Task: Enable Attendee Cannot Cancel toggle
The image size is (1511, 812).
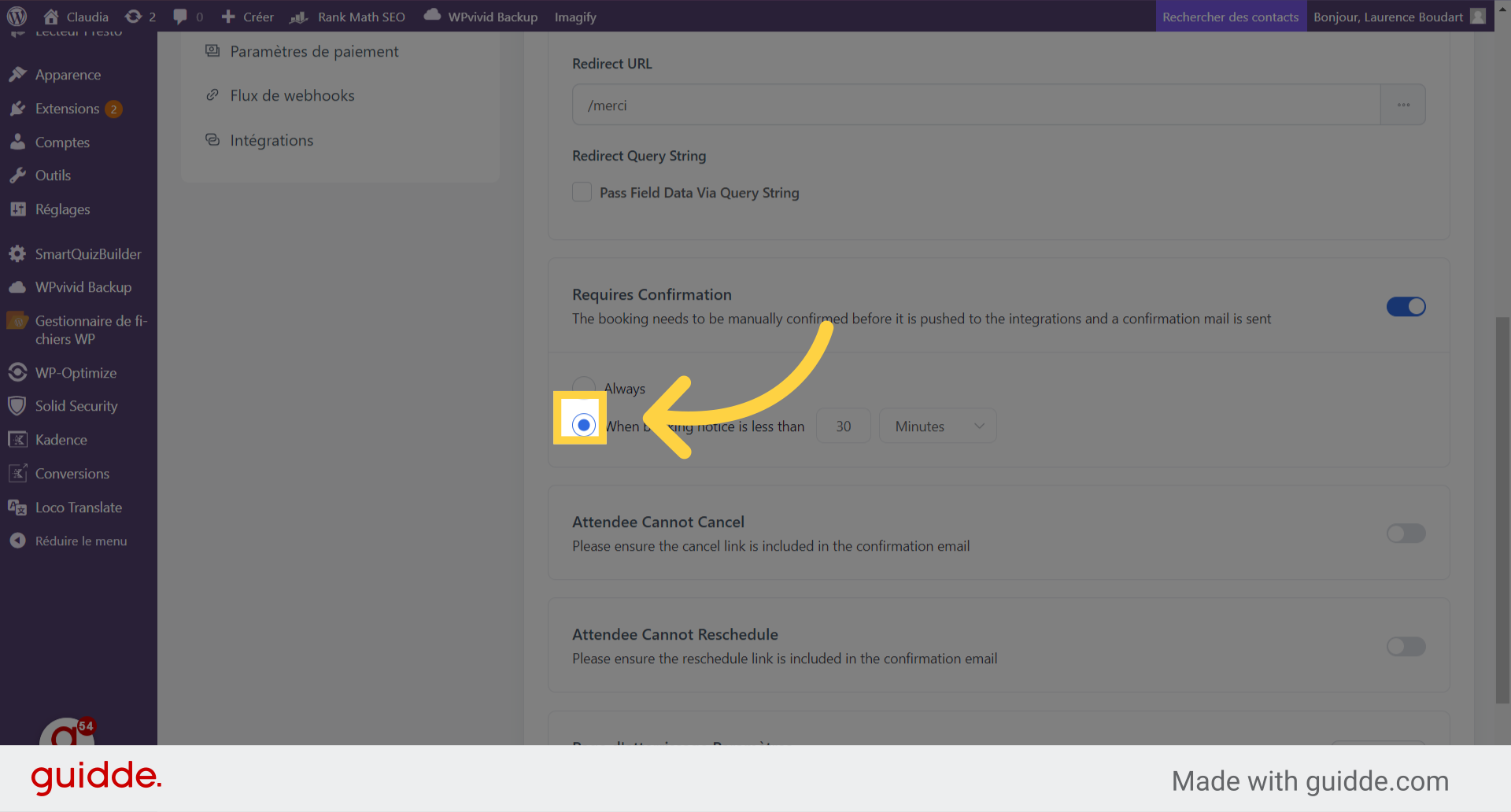Action: [x=1406, y=533]
